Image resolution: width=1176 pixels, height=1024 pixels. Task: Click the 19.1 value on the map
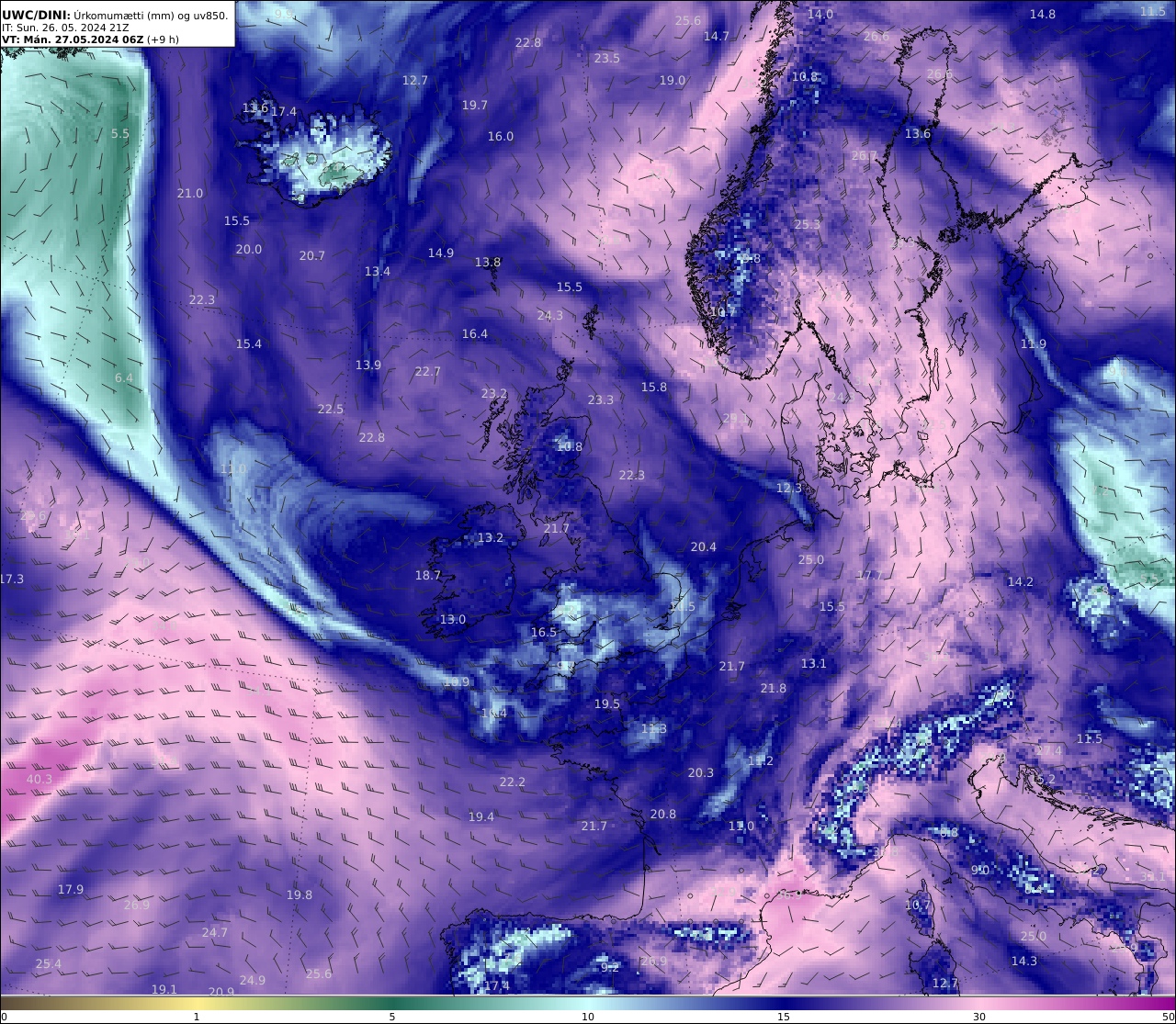click(164, 989)
